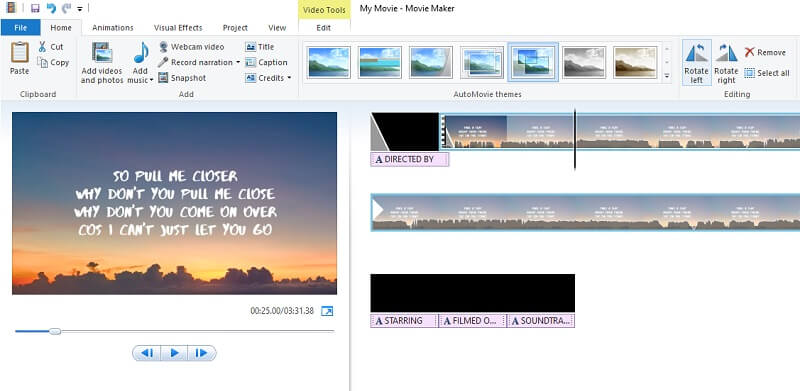Apply the sepia AutoMovie theme

(x=635, y=62)
